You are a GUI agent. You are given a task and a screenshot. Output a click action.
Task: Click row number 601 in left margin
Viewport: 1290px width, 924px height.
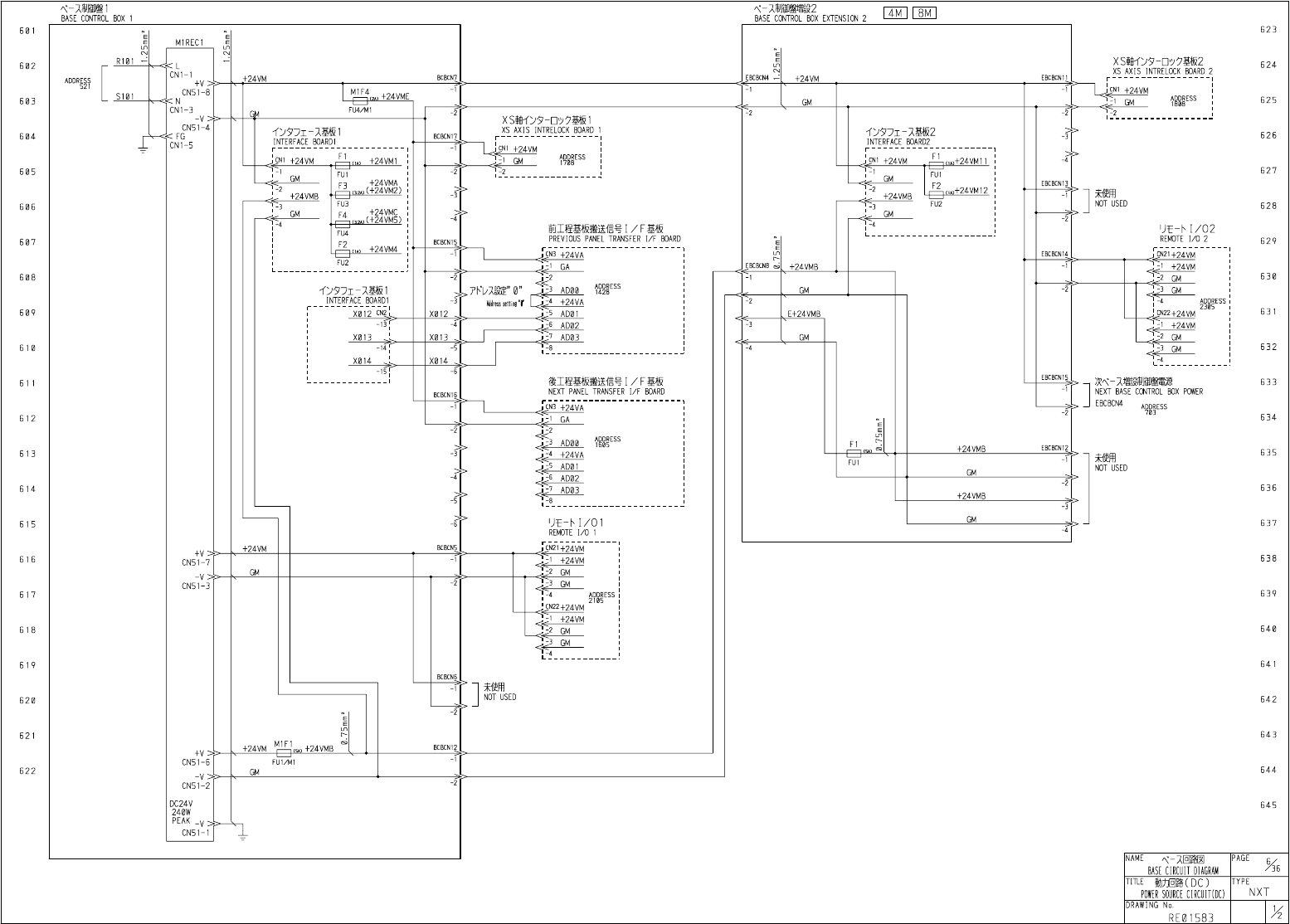[27, 31]
